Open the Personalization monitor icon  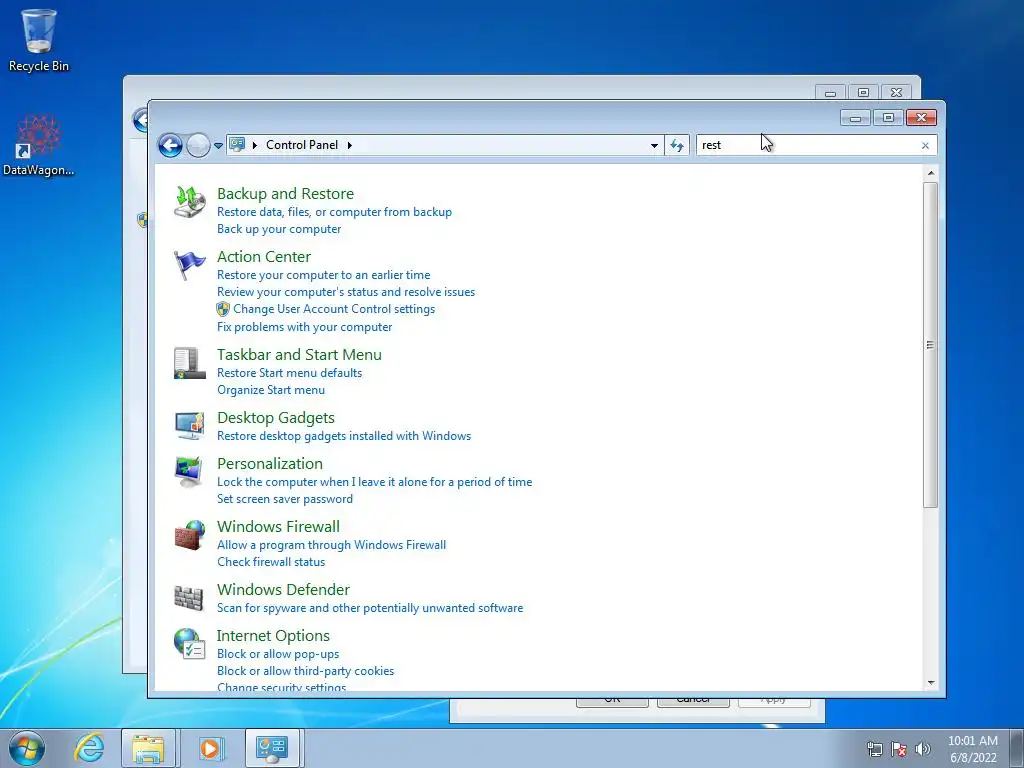click(189, 472)
